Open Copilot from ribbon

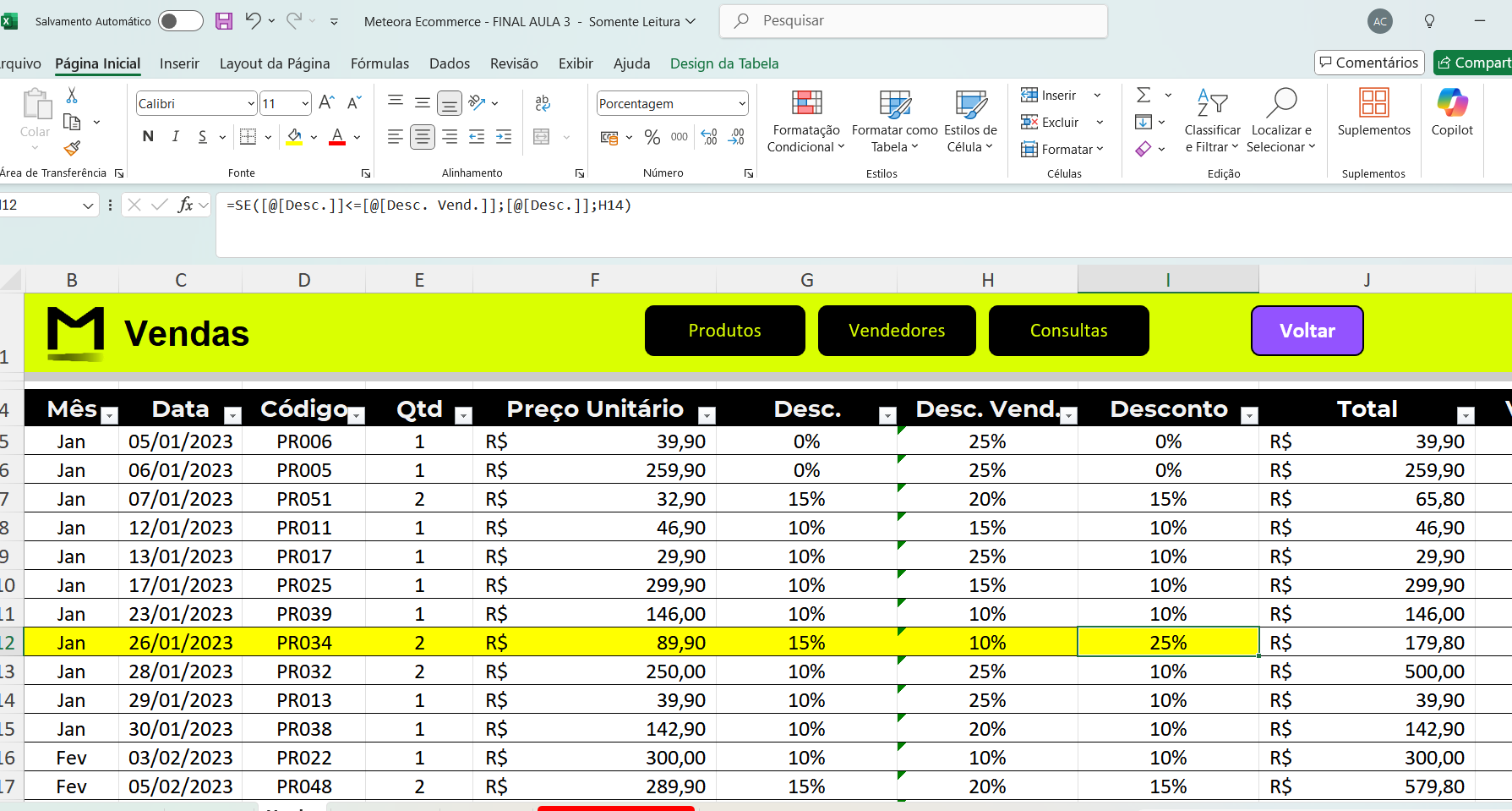tap(1452, 112)
